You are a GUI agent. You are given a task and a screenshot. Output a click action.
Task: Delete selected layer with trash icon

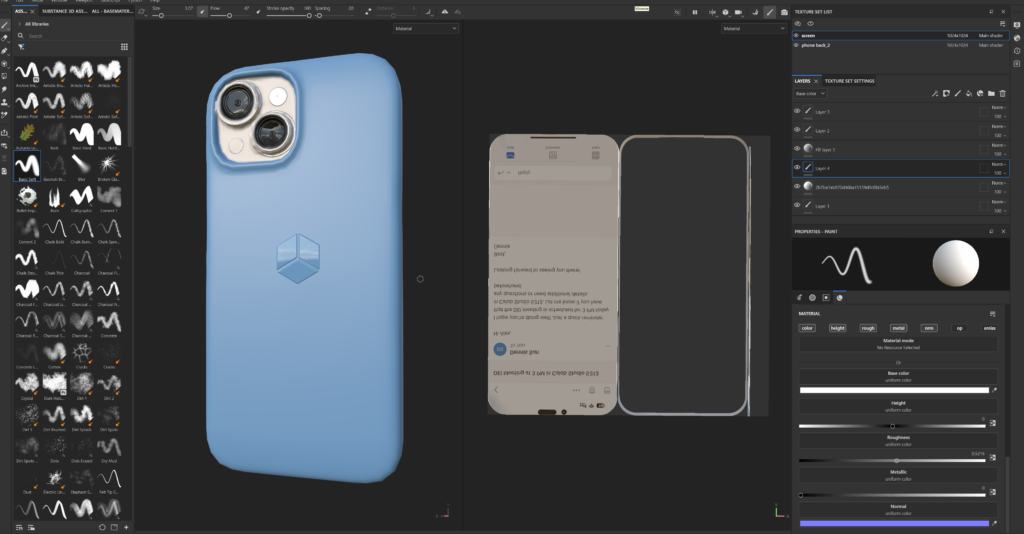click(1003, 93)
